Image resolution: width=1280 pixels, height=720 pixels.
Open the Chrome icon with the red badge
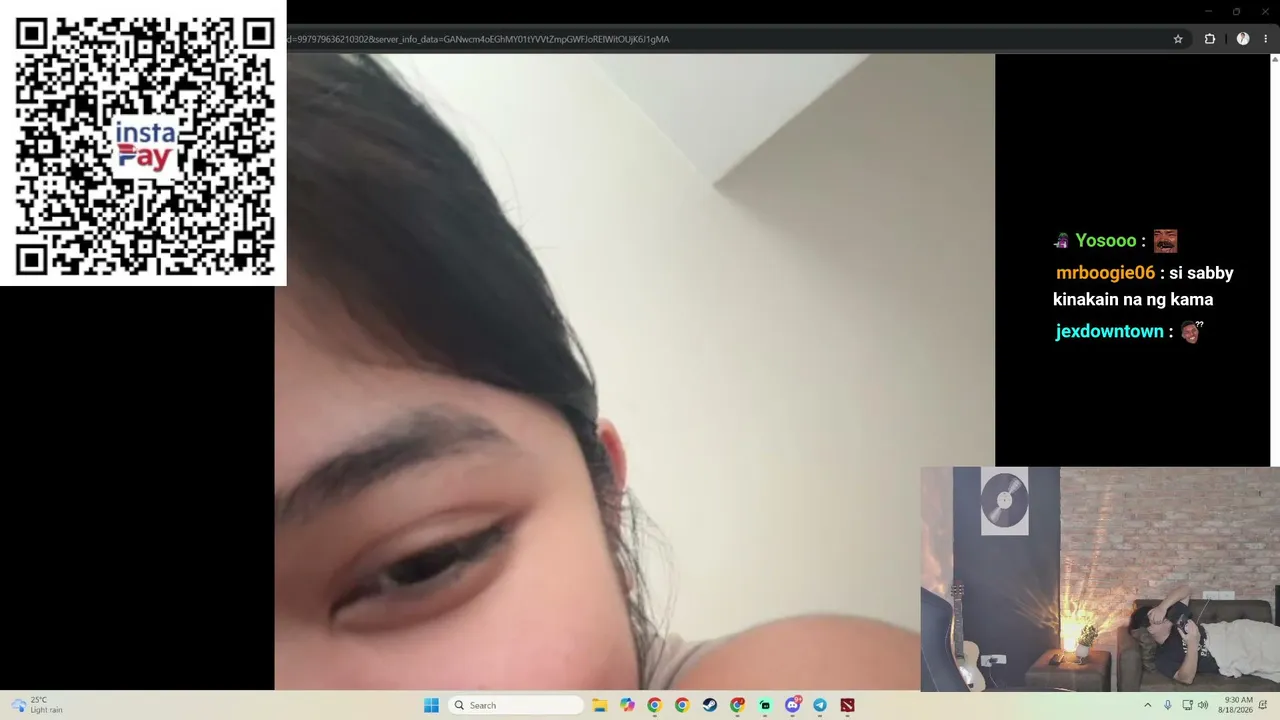pos(737,705)
